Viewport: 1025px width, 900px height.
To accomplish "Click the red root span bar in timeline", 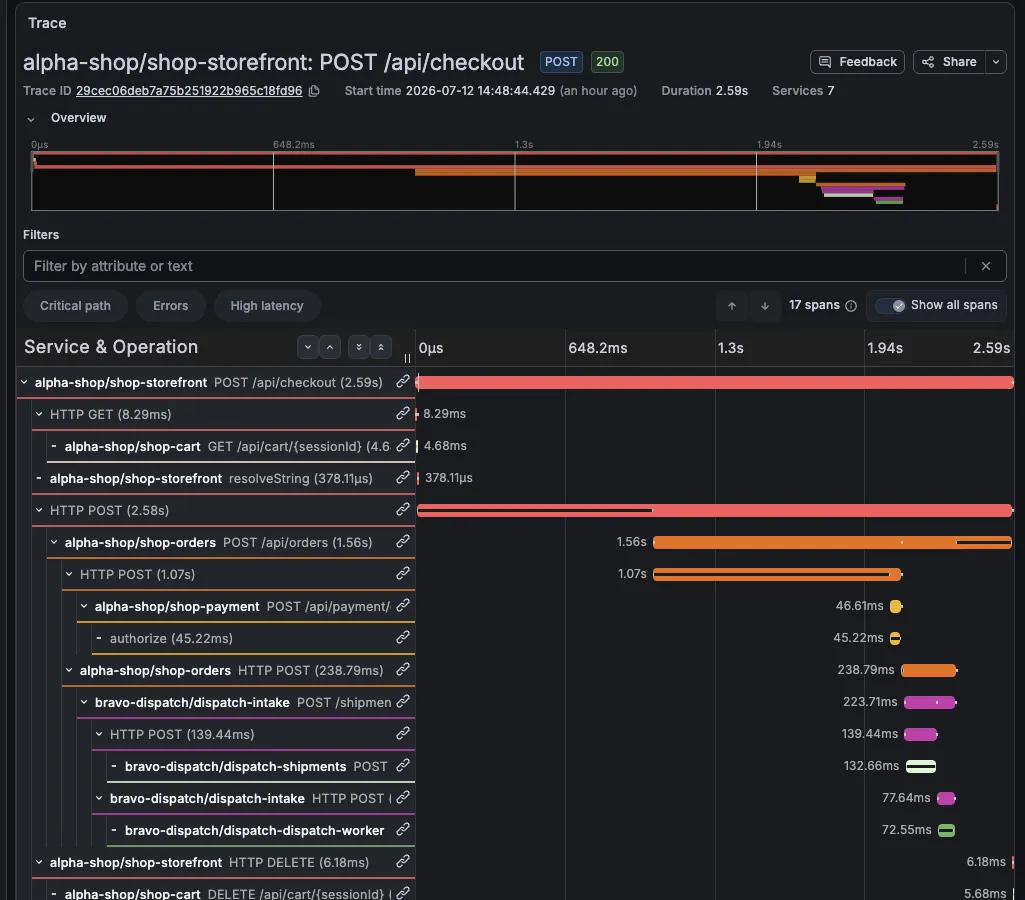I will click(x=715, y=382).
